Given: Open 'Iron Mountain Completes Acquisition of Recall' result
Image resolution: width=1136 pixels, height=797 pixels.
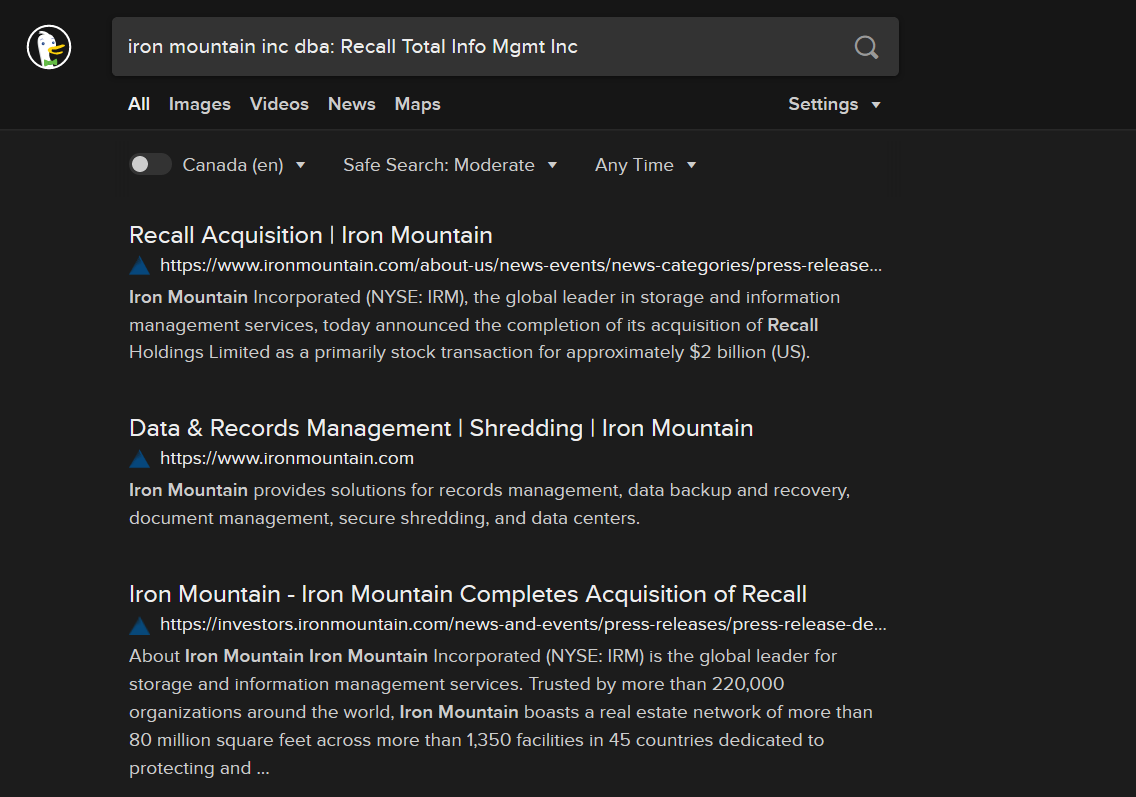Looking at the screenshot, I should pyautogui.click(x=468, y=594).
